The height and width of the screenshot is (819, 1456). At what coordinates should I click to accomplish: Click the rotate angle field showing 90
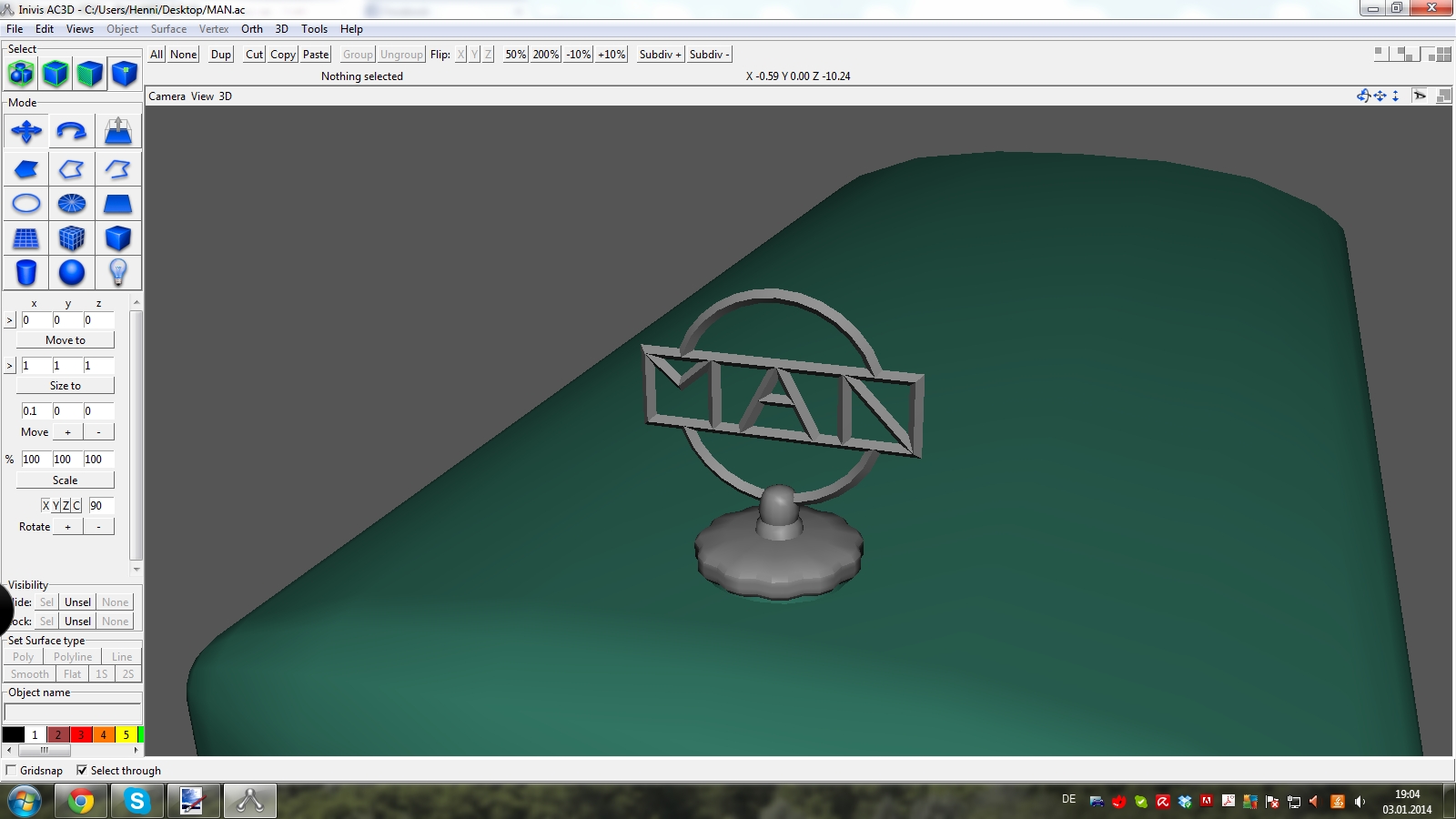click(x=101, y=506)
